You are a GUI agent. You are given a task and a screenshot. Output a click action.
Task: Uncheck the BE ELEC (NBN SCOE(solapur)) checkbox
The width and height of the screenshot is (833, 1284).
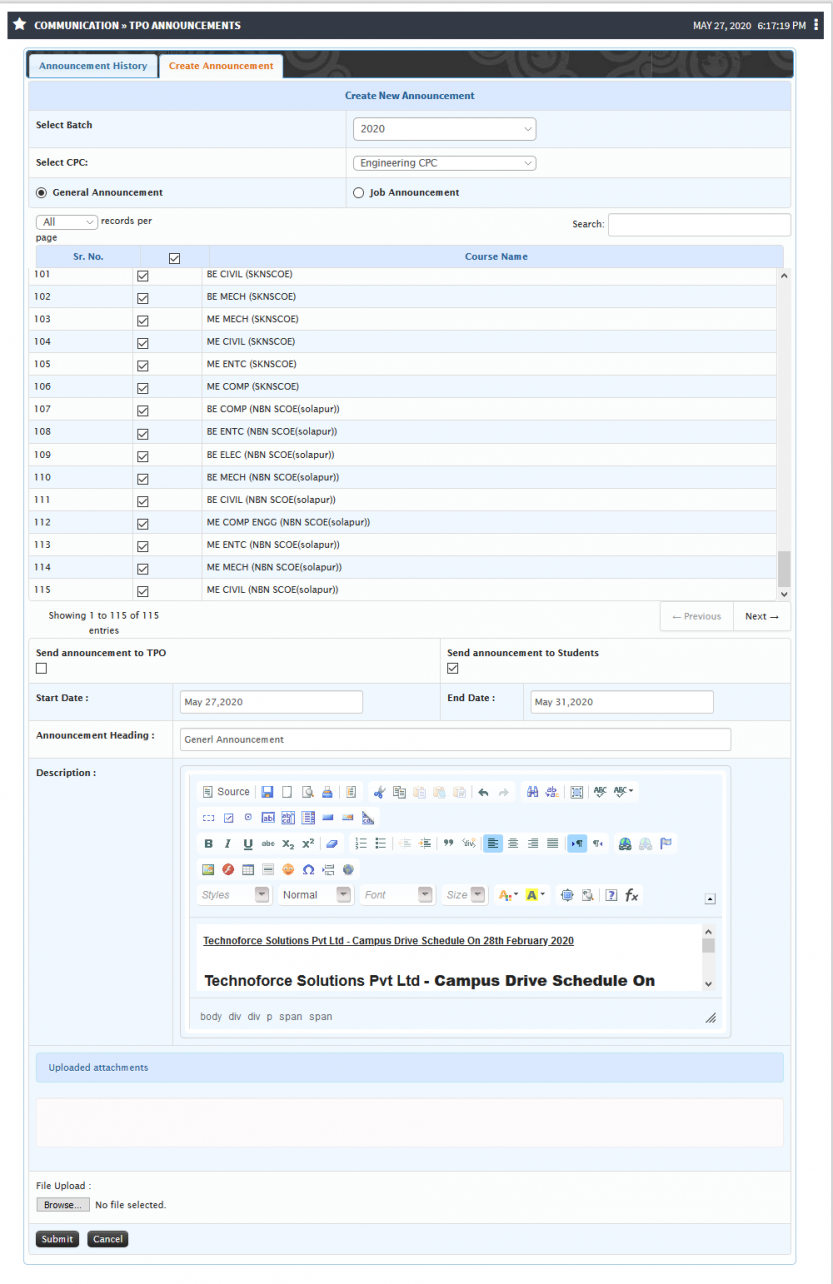coord(142,456)
